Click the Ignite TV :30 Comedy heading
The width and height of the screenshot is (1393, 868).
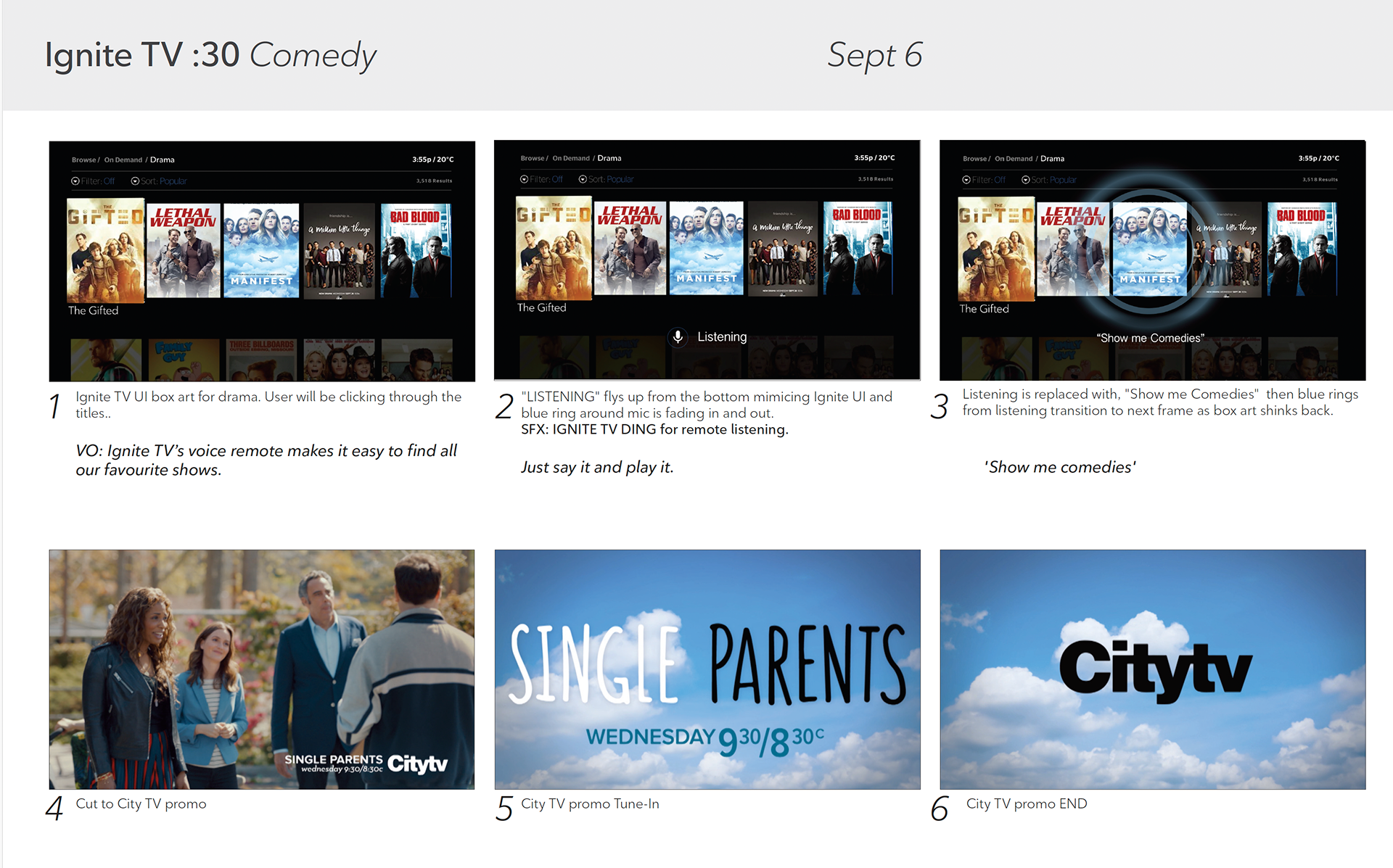[210, 56]
